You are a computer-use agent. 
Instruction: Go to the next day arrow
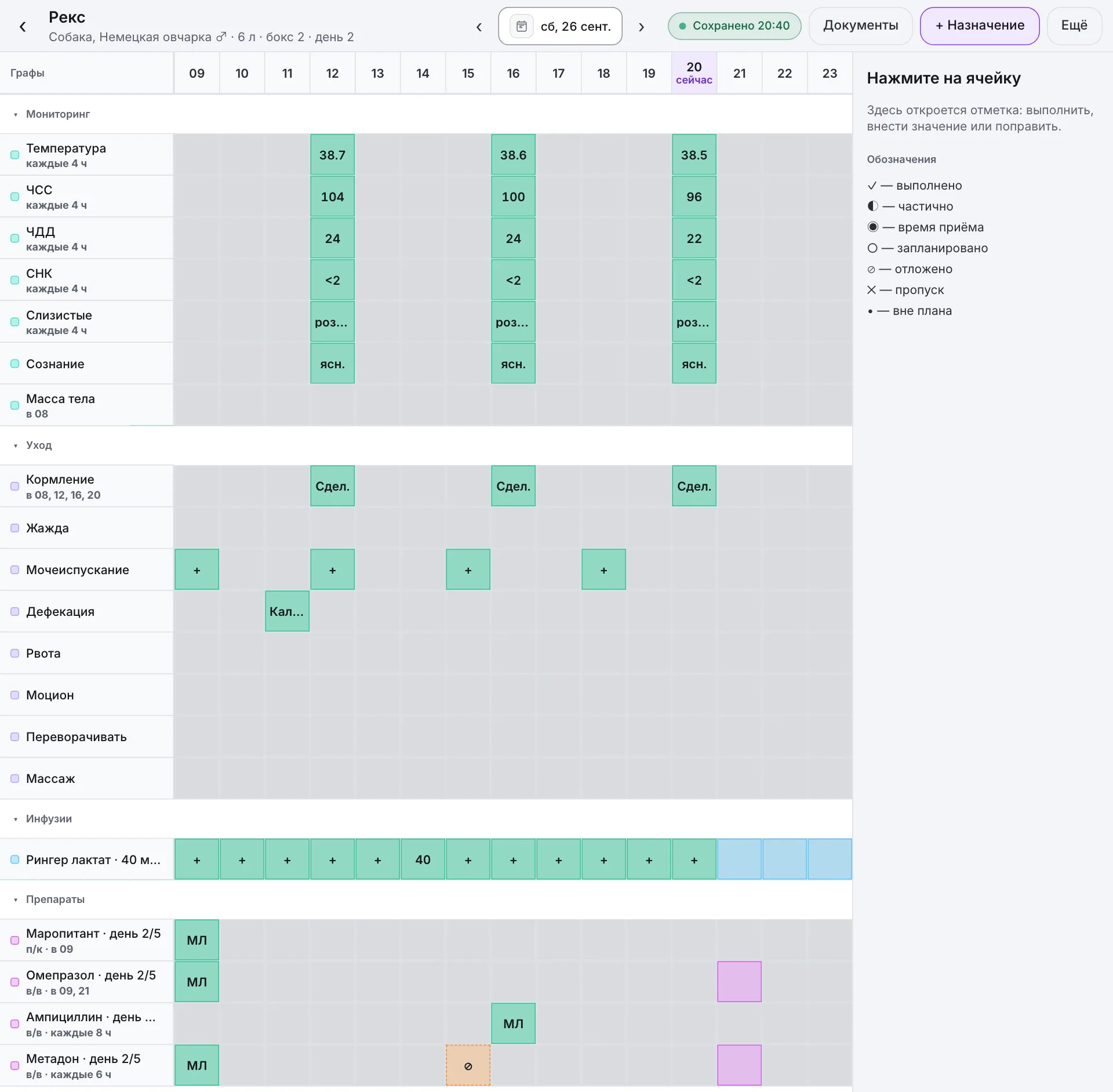641,27
